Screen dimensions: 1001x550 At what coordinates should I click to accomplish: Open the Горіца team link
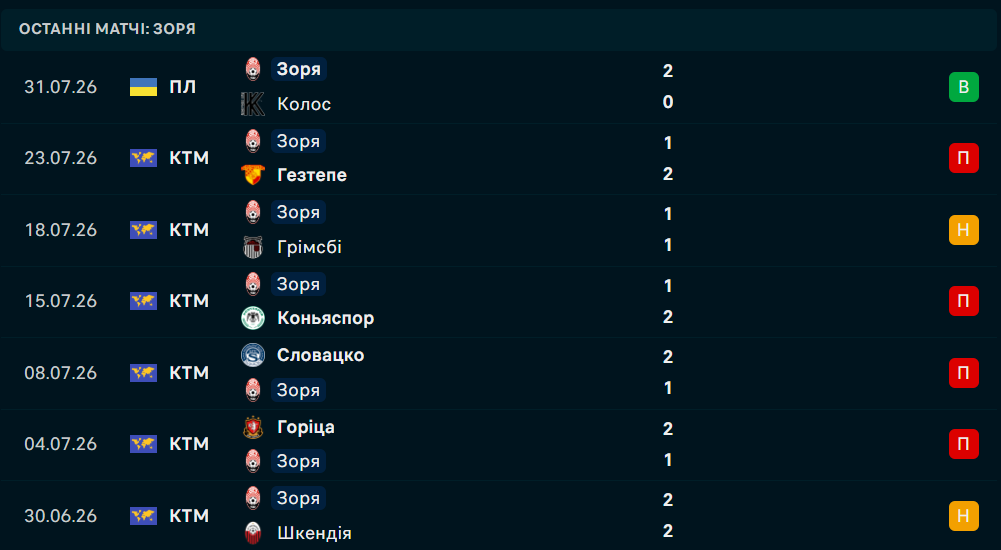(306, 427)
